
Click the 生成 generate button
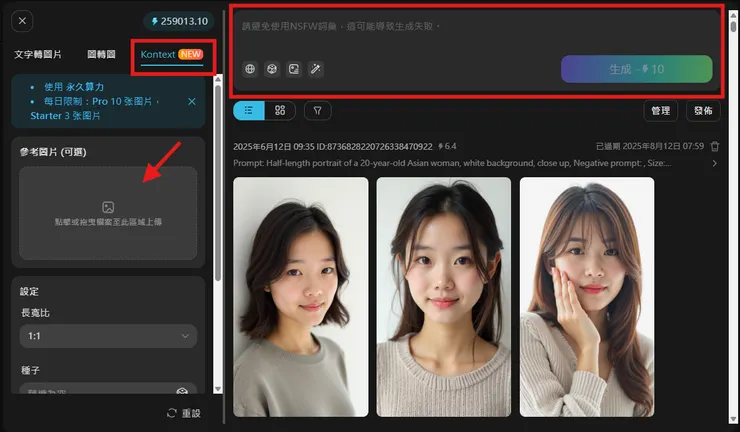637,69
